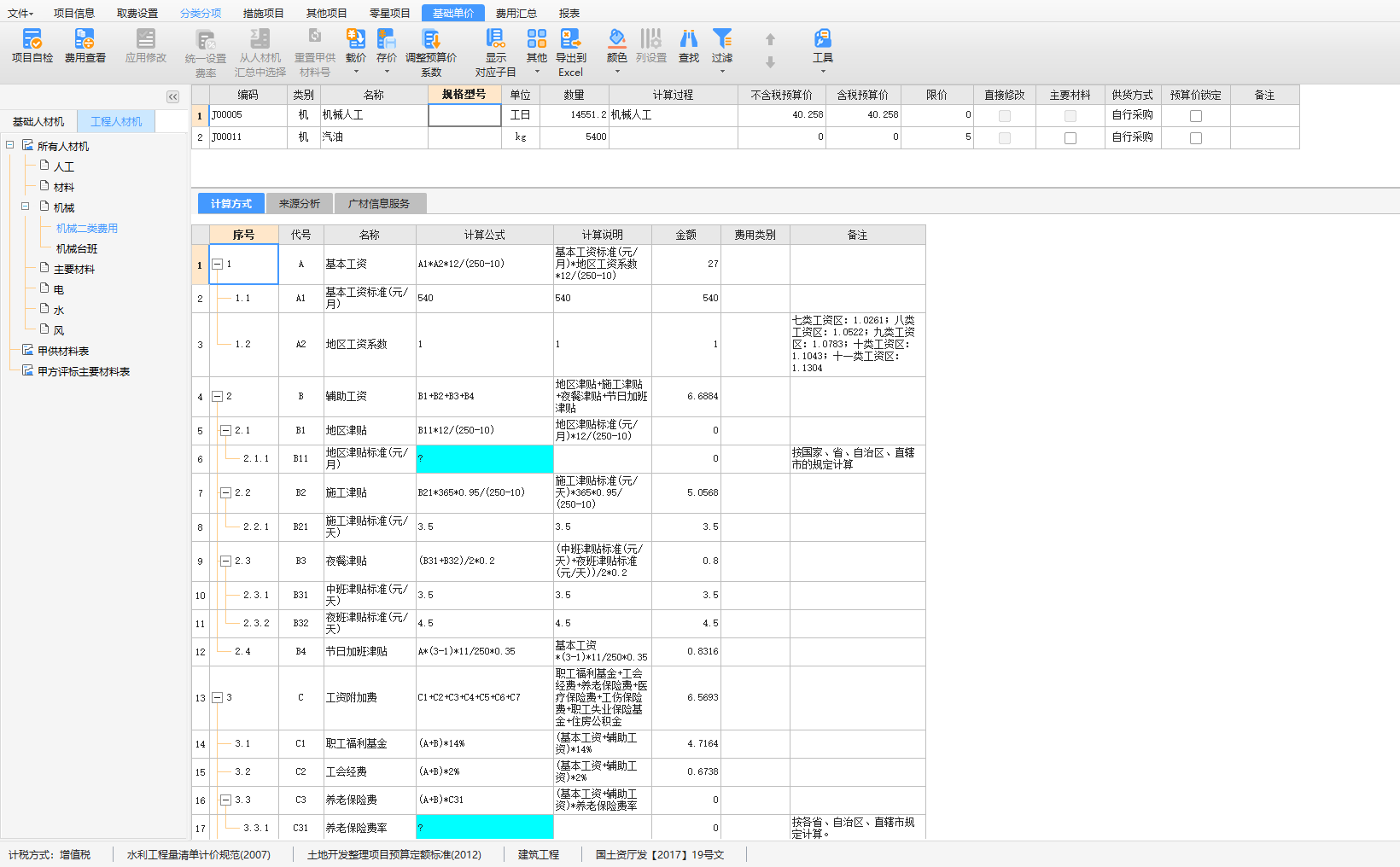The image size is (1400, 867).
Task: Switch to 基础人材机 panel tab
Action: pyautogui.click(x=38, y=122)
